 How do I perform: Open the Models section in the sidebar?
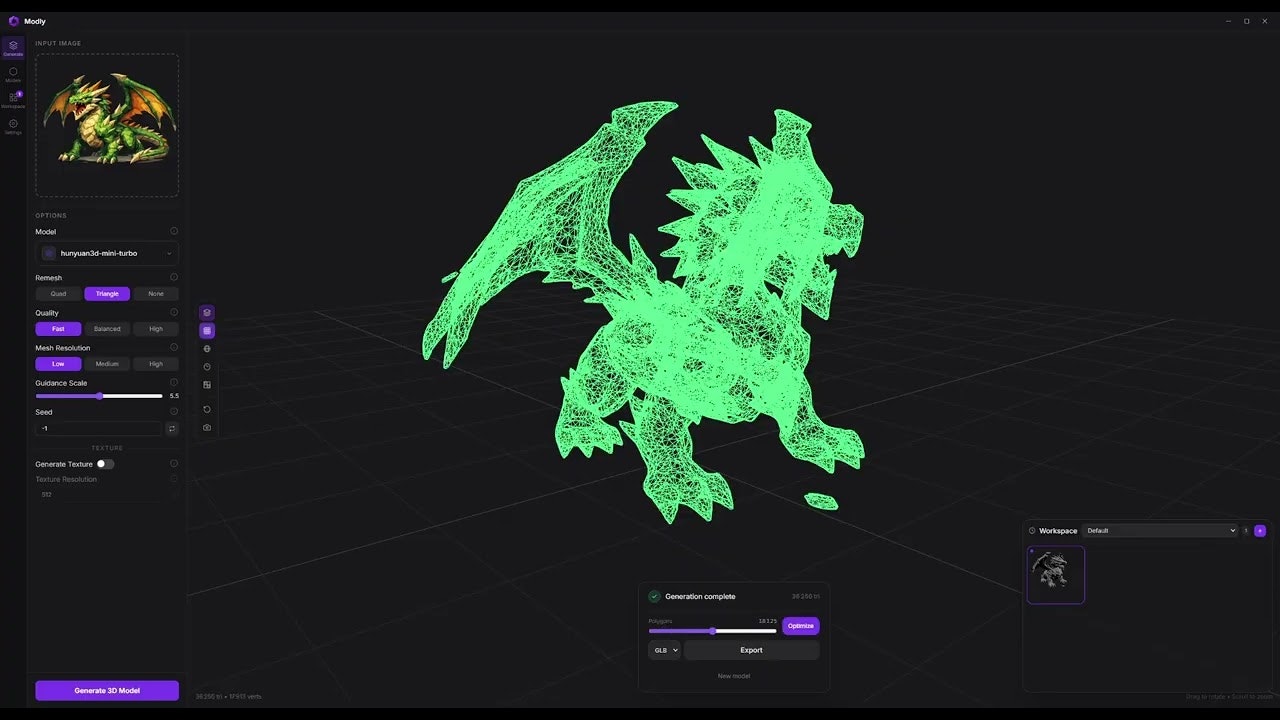click(x=13, y=75)
